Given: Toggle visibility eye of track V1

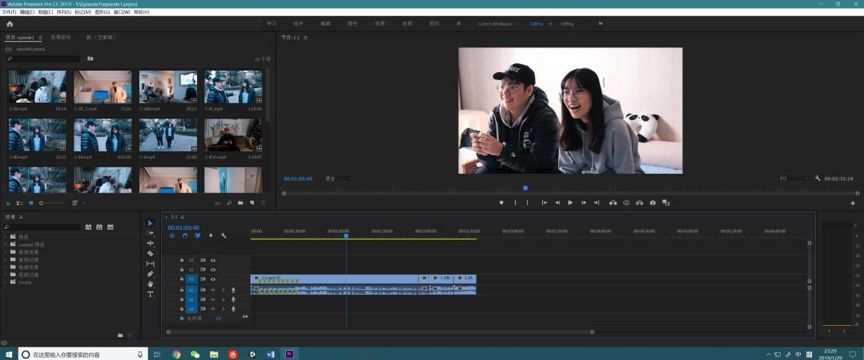Looking at the screenshot, I should coord(213,280).
